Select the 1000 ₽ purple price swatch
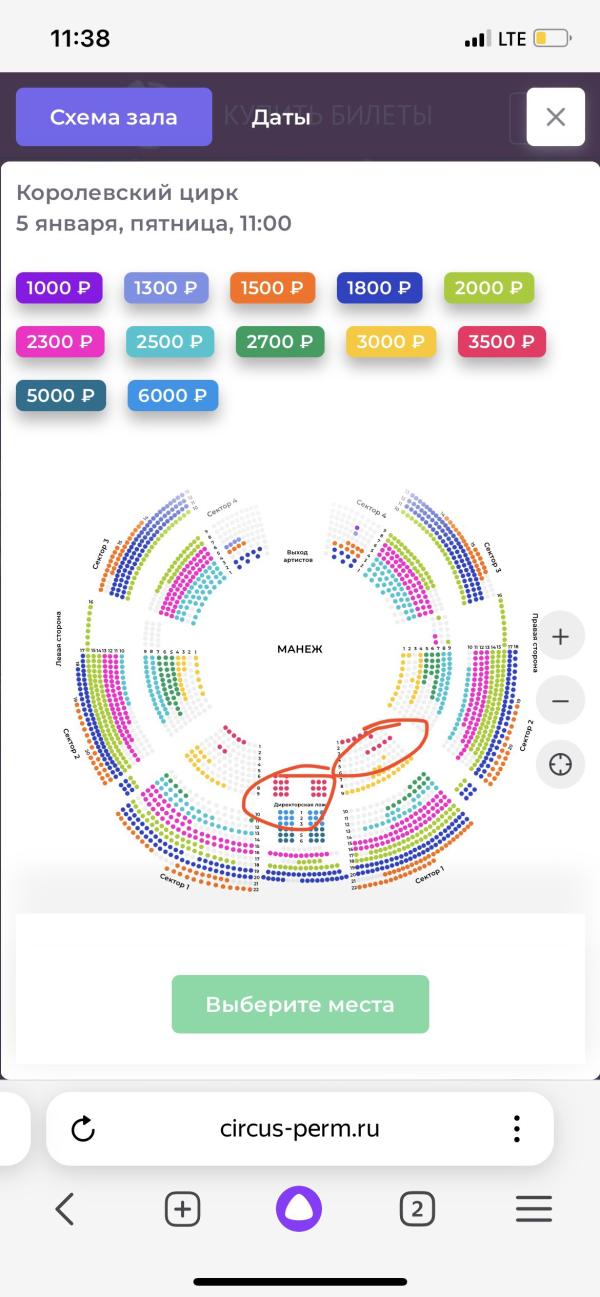The image size is (600, 1297). [x=59, y=288]
